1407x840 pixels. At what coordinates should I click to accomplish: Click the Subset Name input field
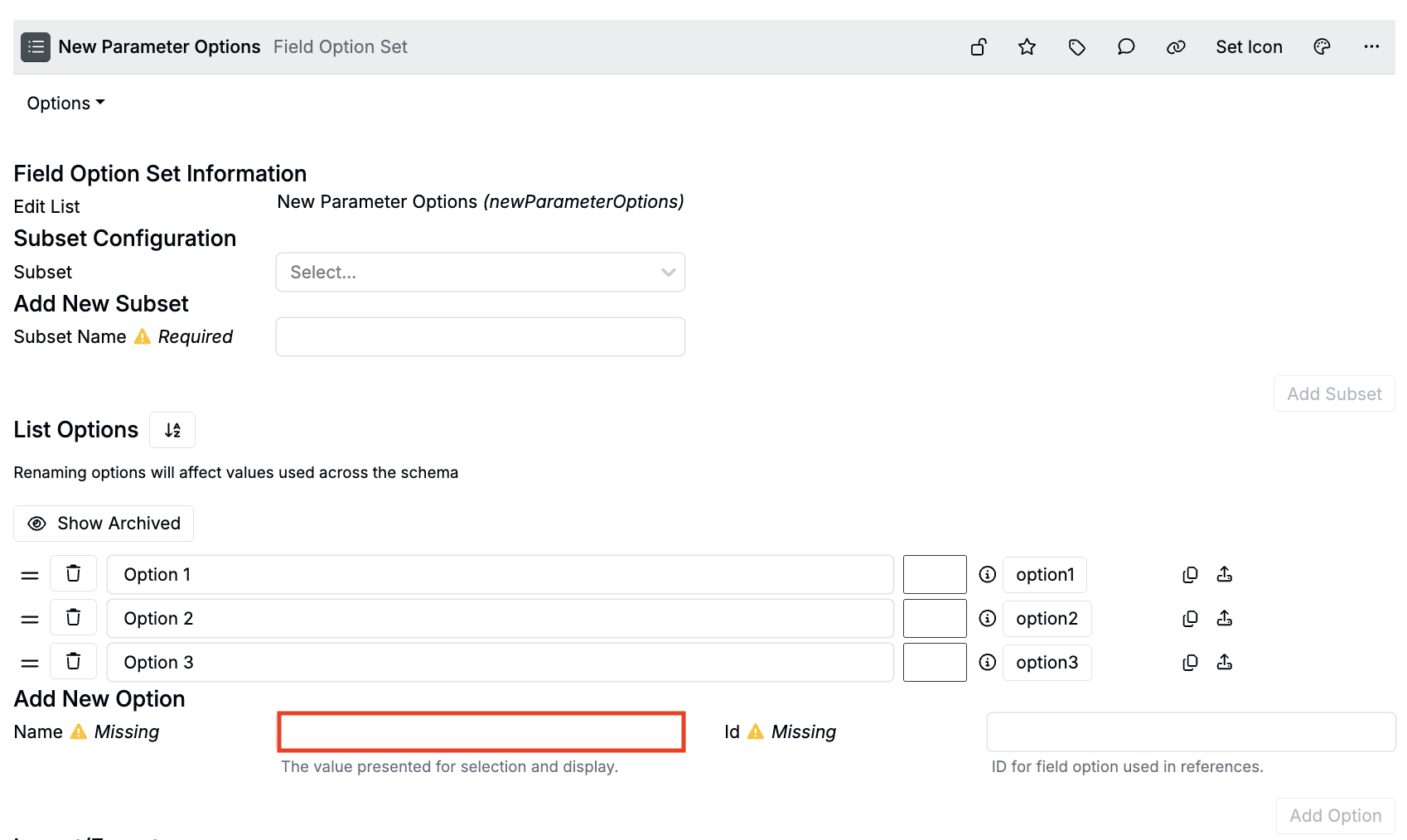(480, 337)
